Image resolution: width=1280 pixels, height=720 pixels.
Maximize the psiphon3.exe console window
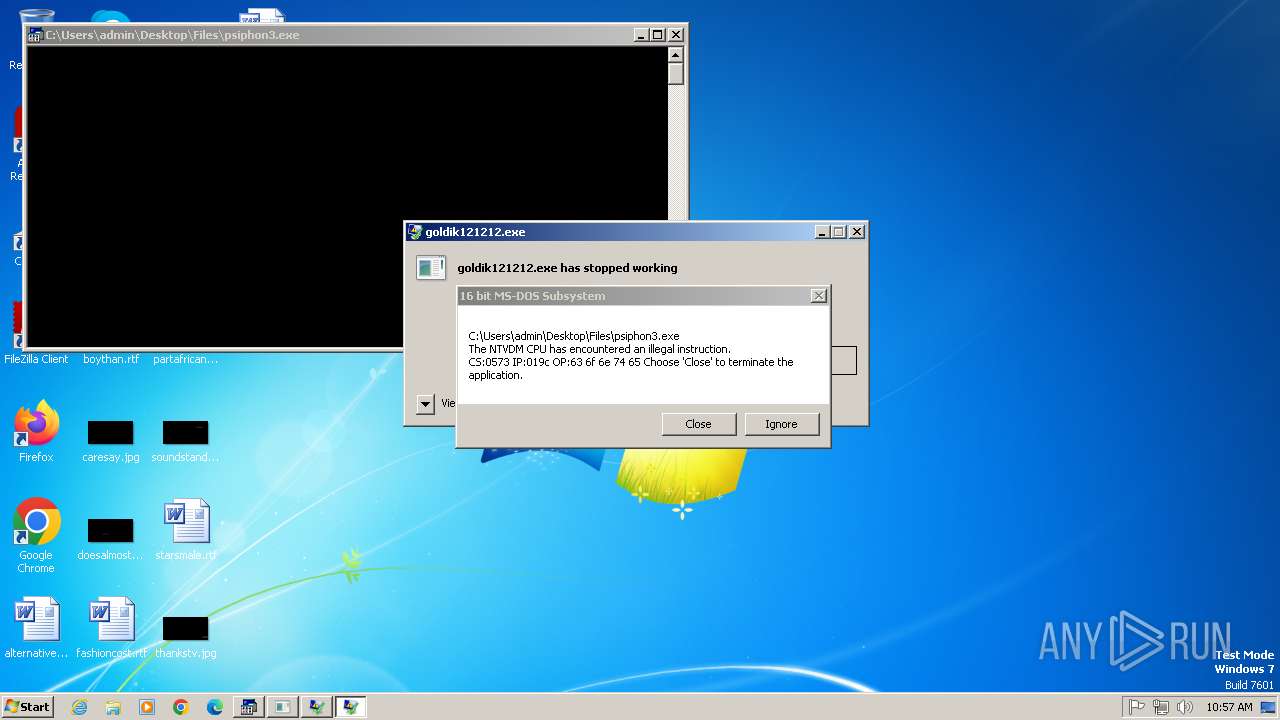pyautogui.click(x=658, y=35)
